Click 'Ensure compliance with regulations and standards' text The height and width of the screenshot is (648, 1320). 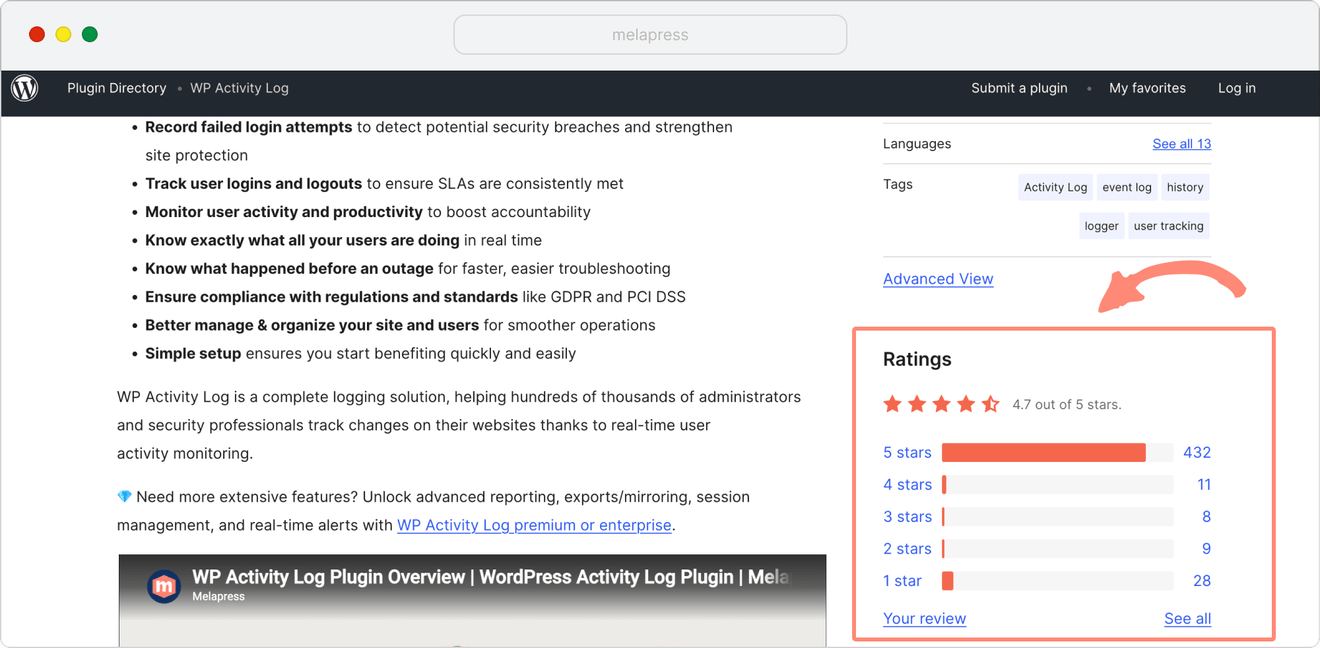pyautogui.click(x=332, y=297)
